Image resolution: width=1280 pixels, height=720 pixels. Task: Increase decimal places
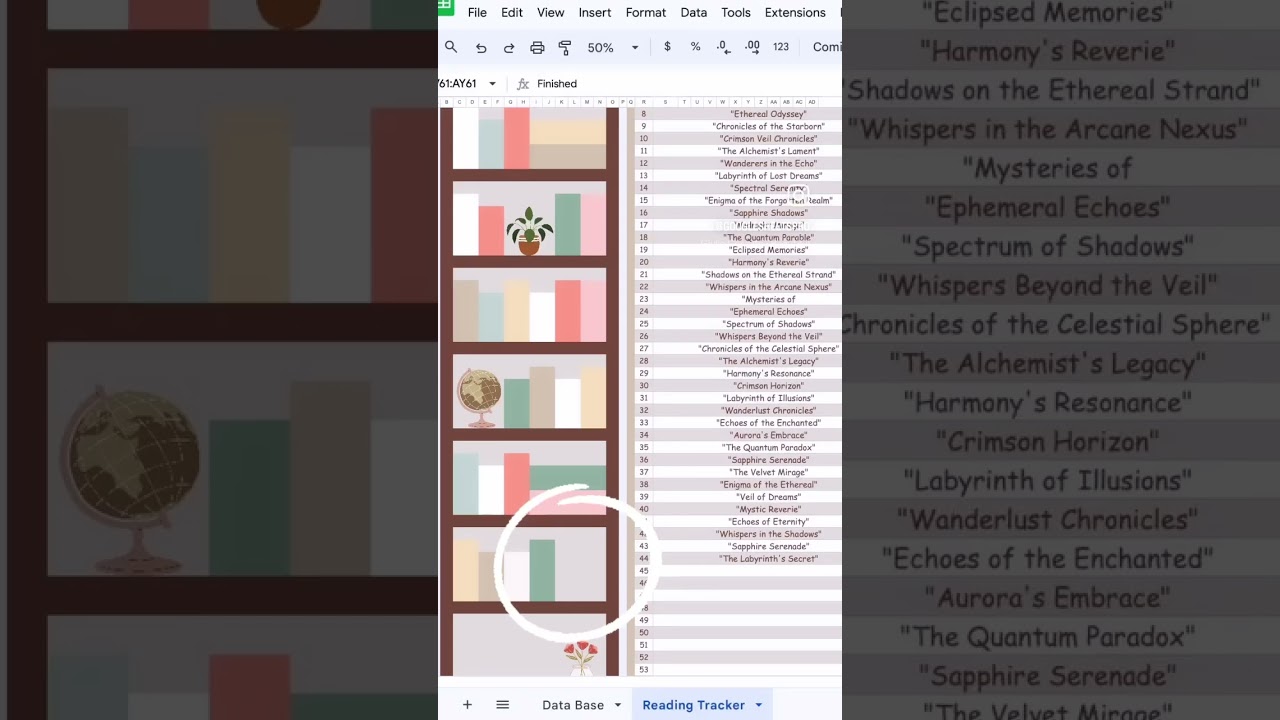click(x=752, y=47)
